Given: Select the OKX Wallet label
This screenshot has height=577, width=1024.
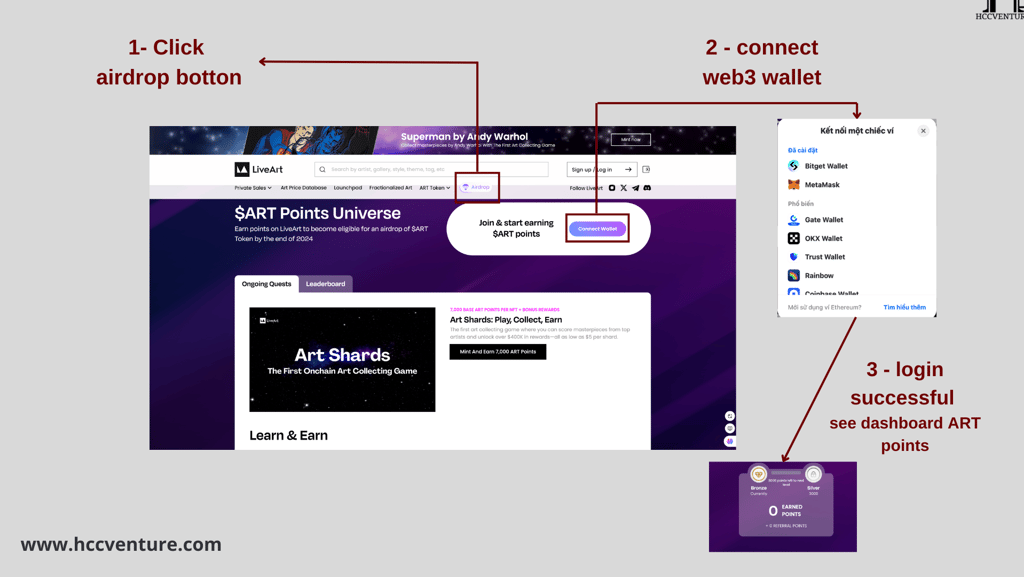Looking at the screenshot, I should [x=824, y=239].
